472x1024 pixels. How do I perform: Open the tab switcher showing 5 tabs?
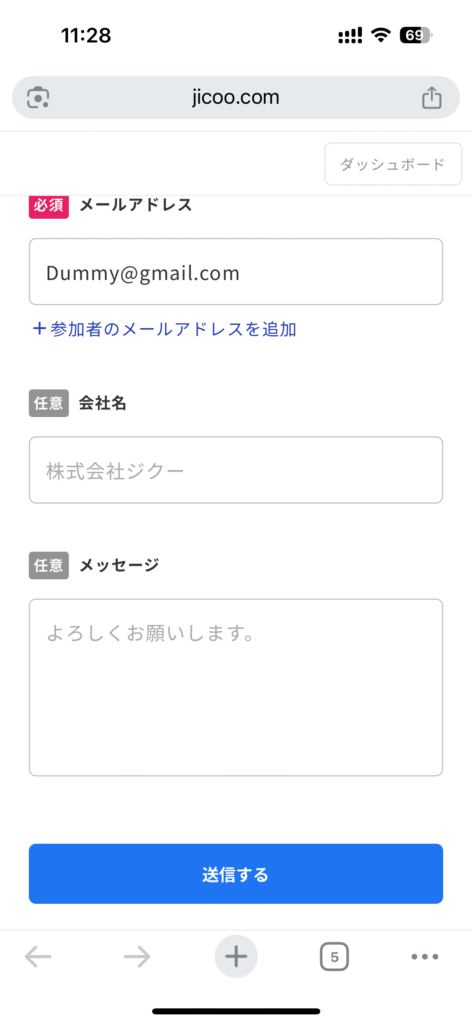334,958
